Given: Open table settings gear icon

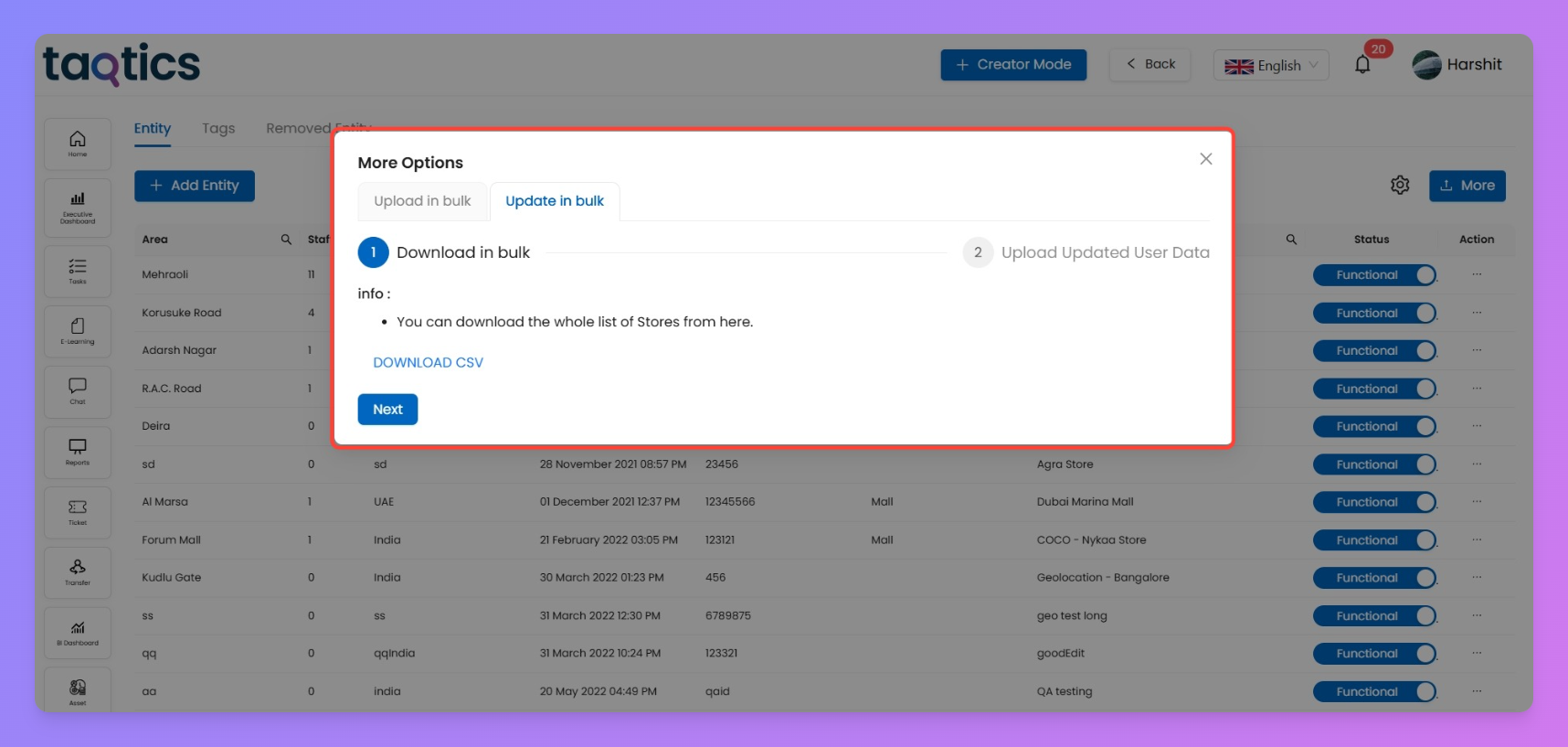Looking at the screenshot, I should 1400,186.
